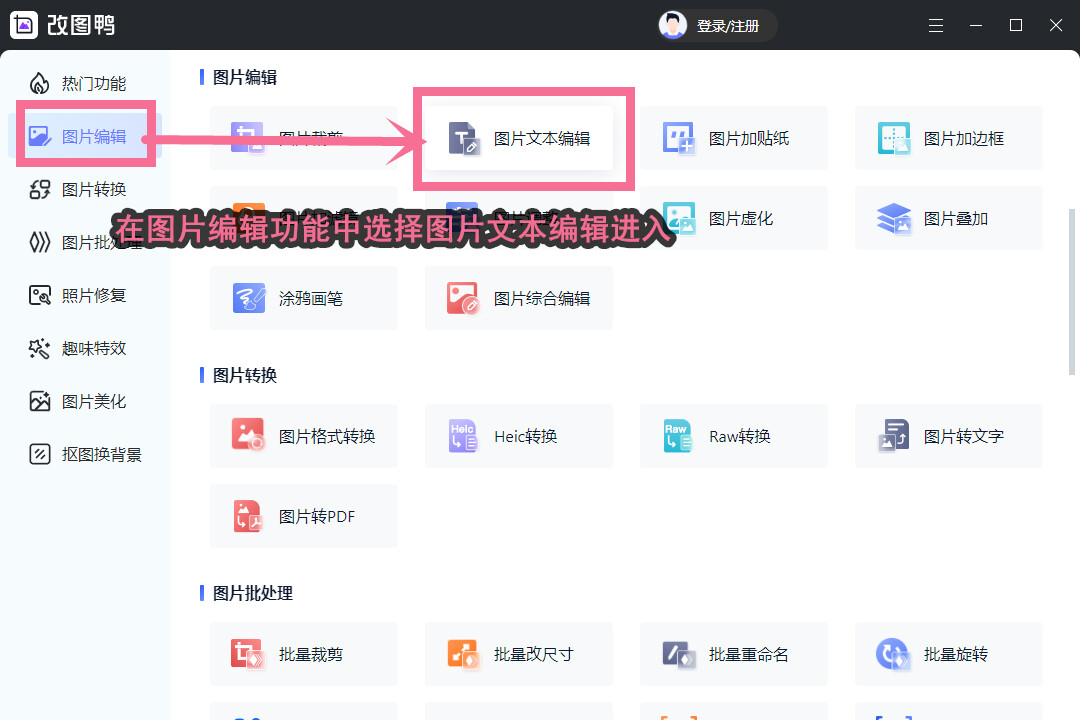Select the 涂鸦画笔 doodle brush tool

304,298
